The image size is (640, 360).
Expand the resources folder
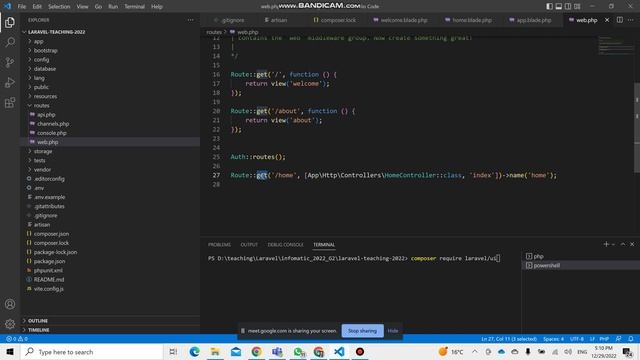point(45,96)
